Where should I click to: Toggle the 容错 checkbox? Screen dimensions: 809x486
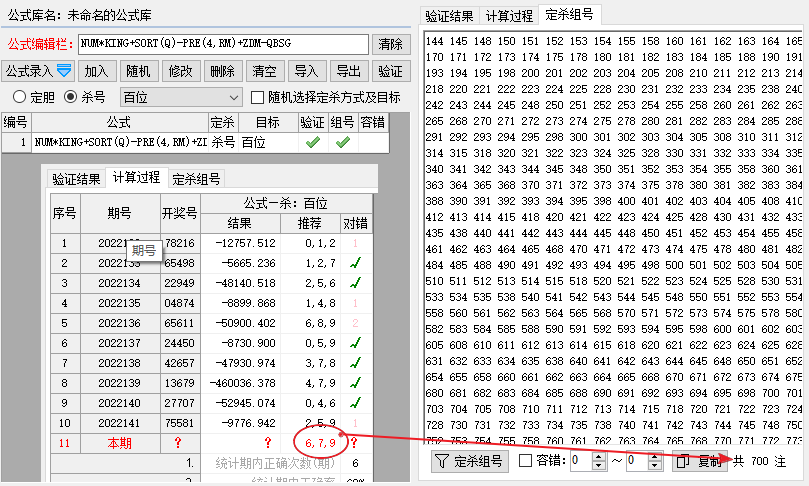point(525,460)
